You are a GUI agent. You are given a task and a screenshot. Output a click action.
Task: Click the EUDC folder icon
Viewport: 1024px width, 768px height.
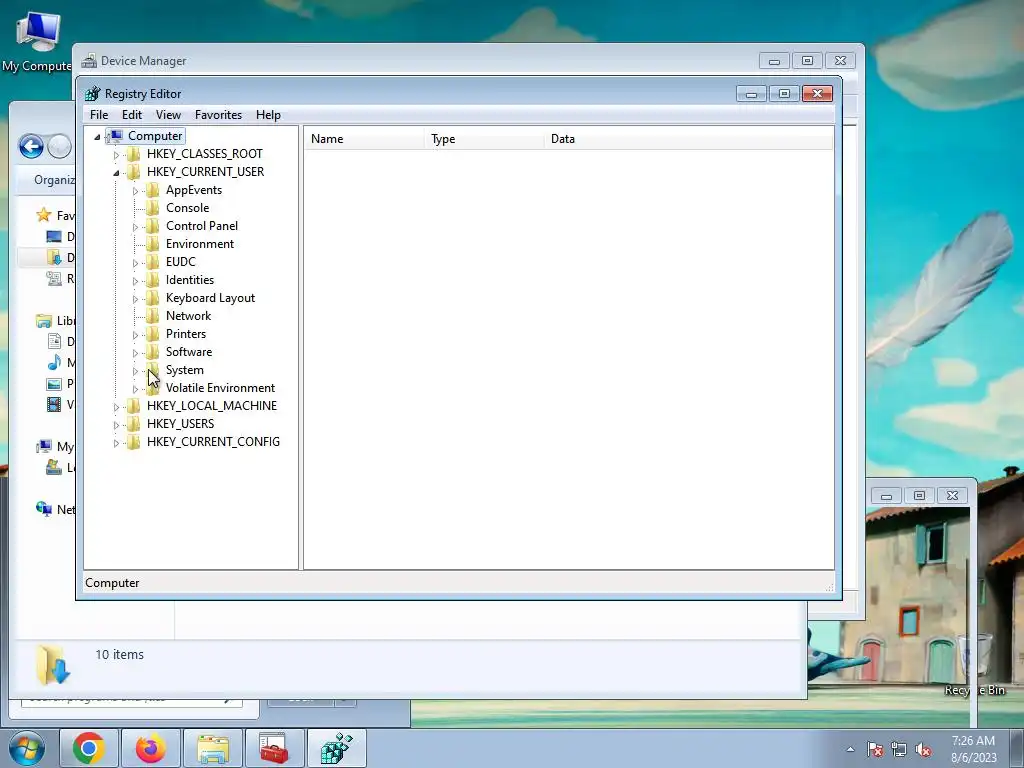click(152, 262)
